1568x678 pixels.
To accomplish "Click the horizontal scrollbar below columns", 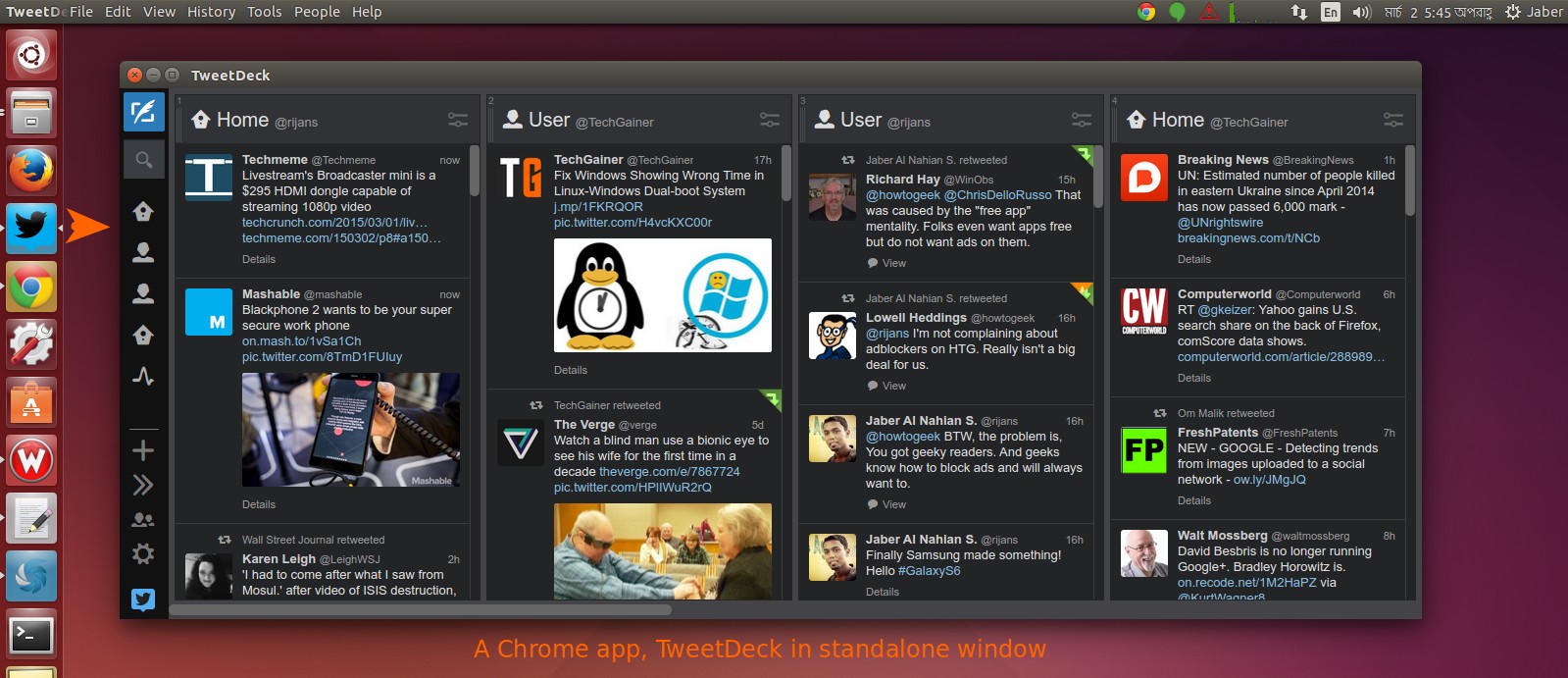I will tap(421, 609).
